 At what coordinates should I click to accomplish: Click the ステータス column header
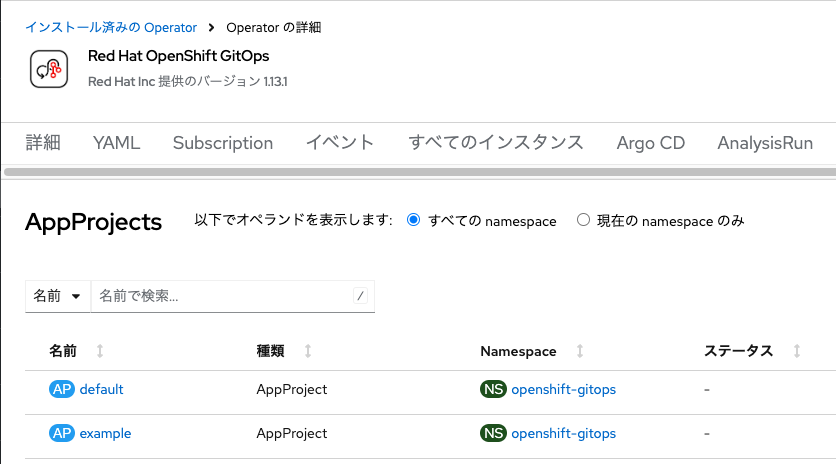738,351
